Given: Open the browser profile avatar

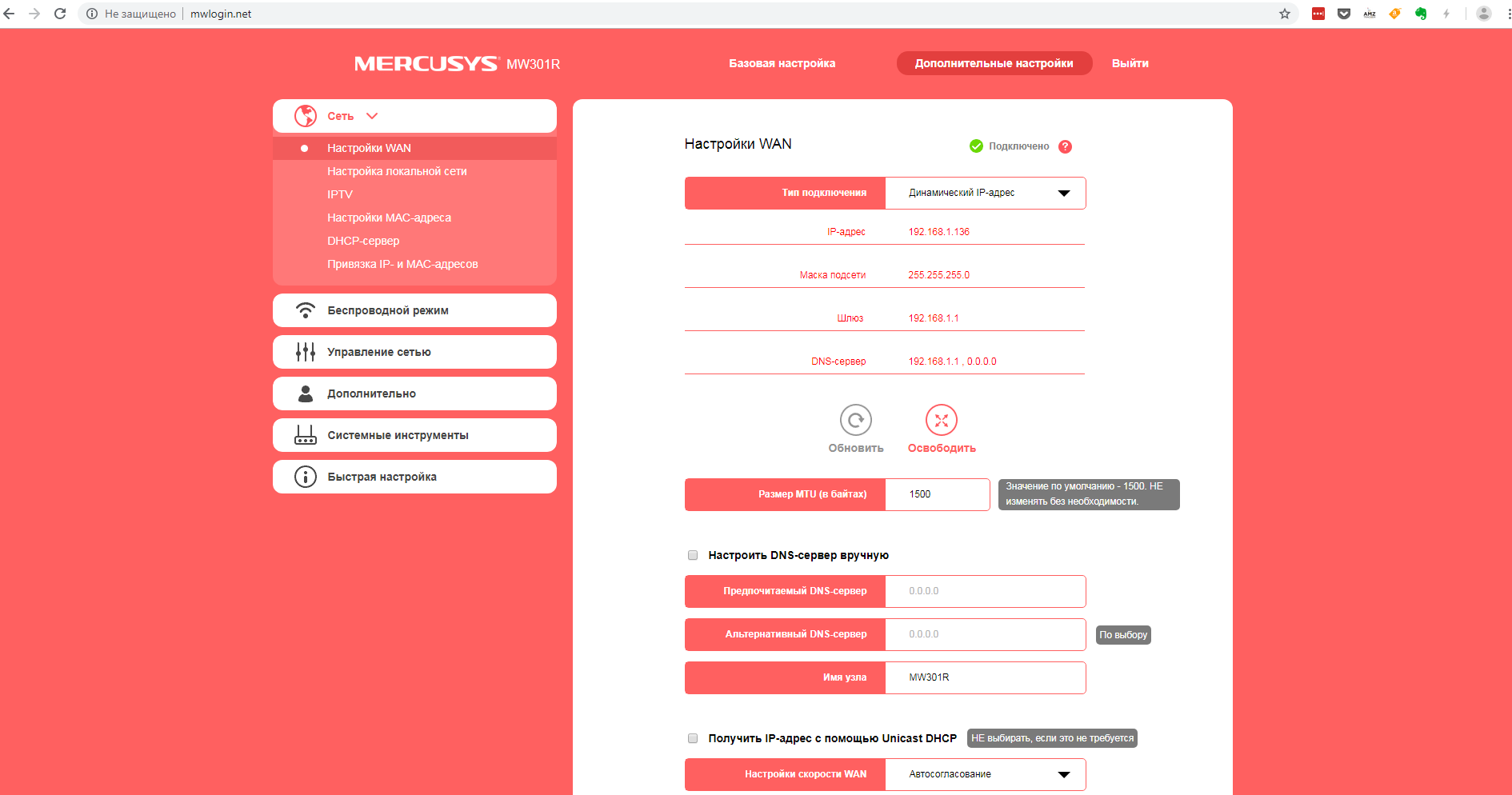Looking at the screenshot, I should click(1483, 14).
